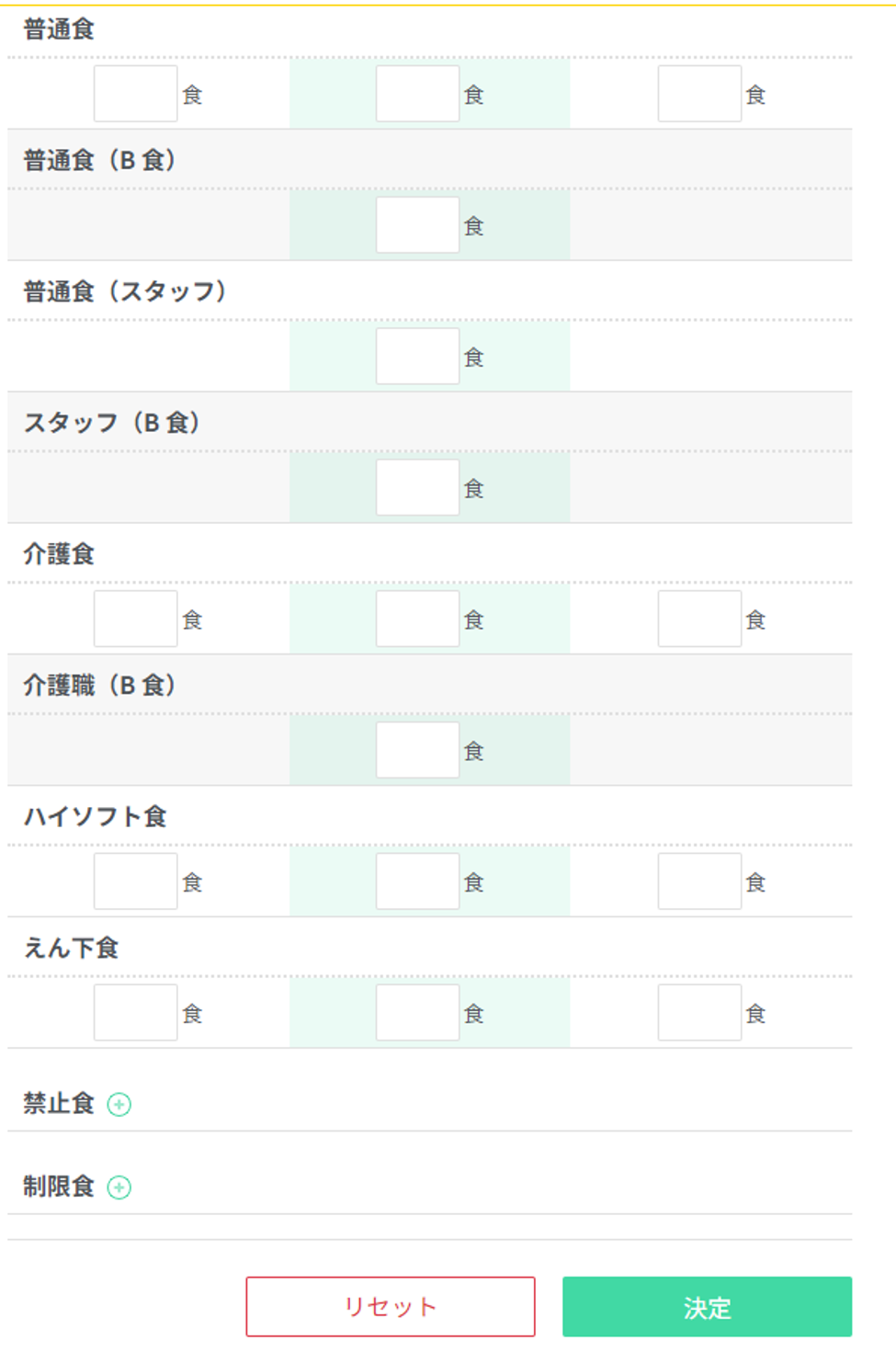Select the right input in 普通食 row
896x1352 pixels.
click(x=699, y=94)
